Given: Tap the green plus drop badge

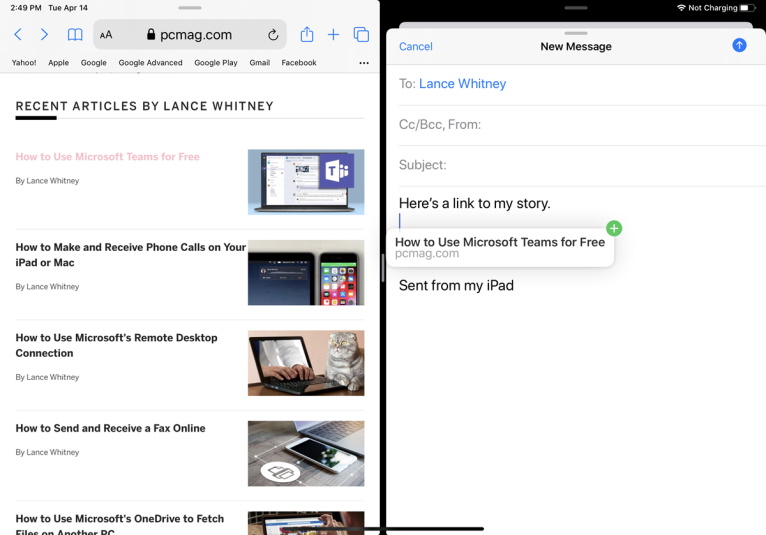Looking at the screenshot, I should click(x=614, y=228).
